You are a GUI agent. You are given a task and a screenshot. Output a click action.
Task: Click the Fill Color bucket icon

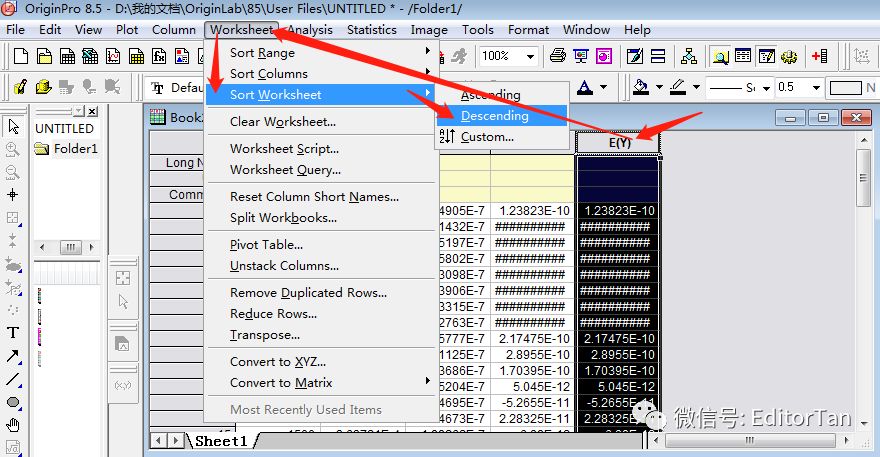(x=641, y=87)
